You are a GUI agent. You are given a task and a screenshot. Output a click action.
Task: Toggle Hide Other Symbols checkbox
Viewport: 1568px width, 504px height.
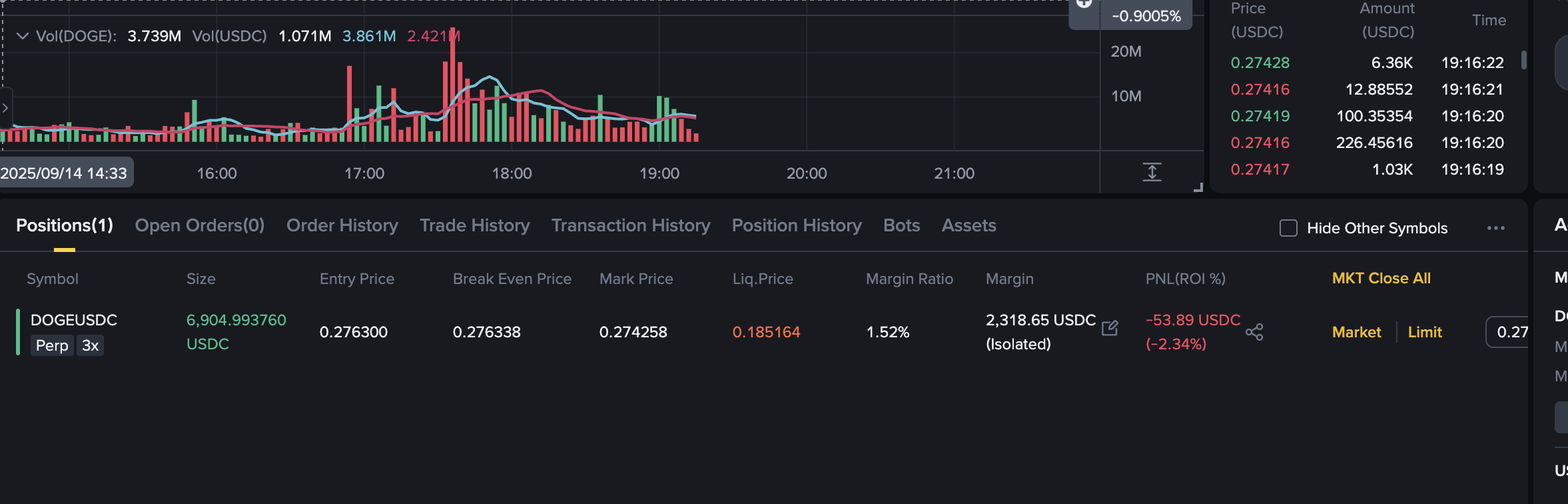coord(1288,228)
